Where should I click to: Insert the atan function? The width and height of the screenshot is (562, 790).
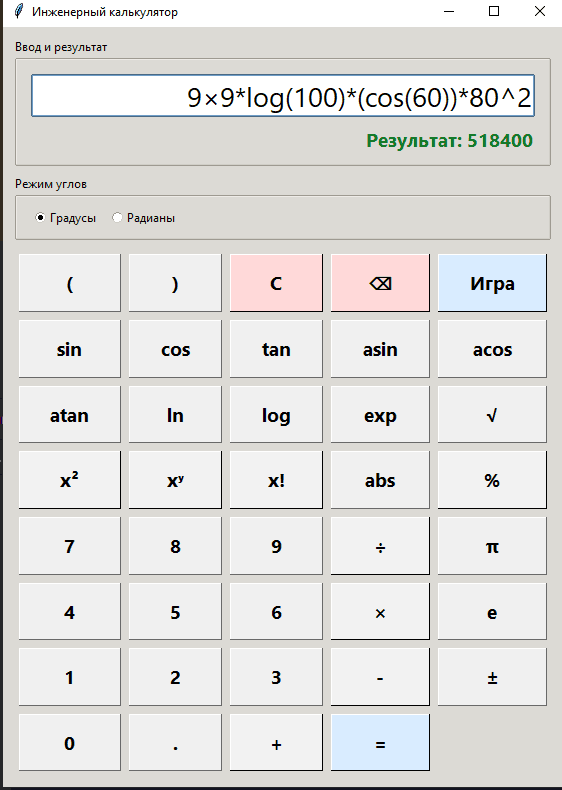point(70,415)
